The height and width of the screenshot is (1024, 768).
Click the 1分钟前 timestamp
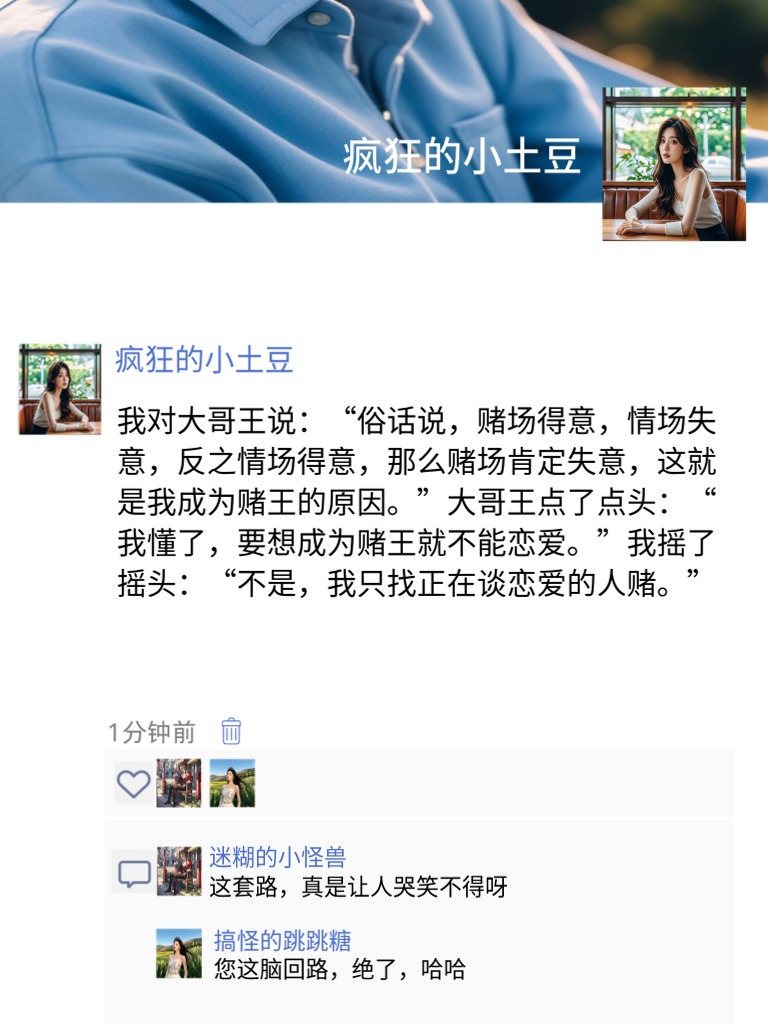pos(152,733)
